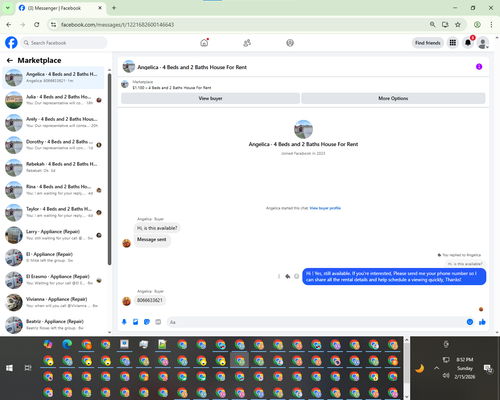Choose a GIF icon
The image size is (500, 400).
[x=158, y=322]
